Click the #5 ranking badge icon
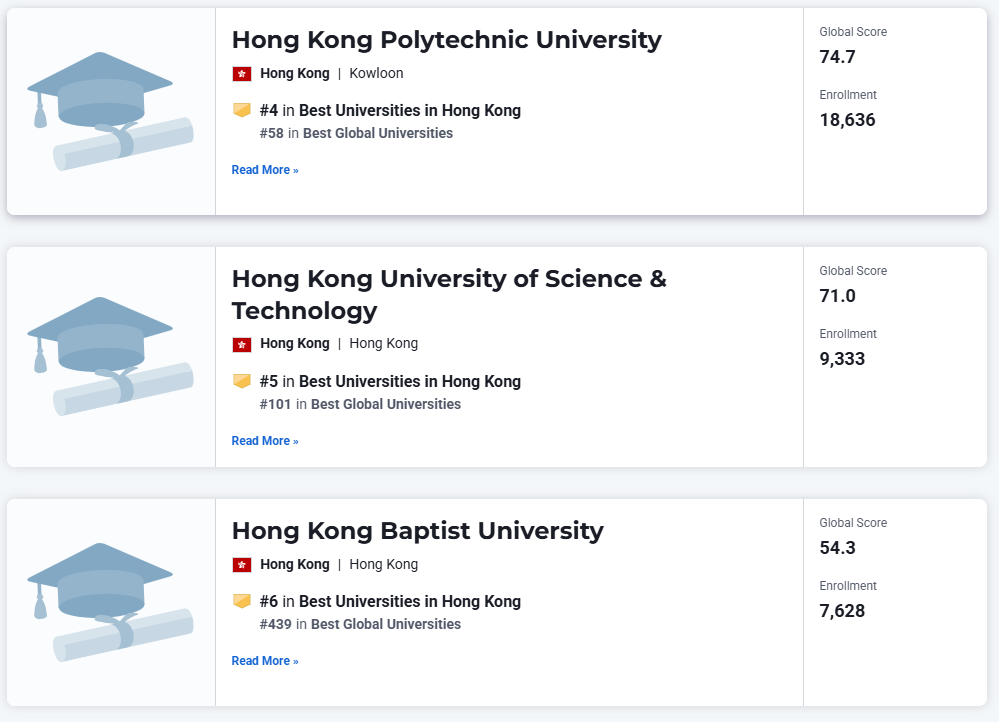 click(242, 381)
